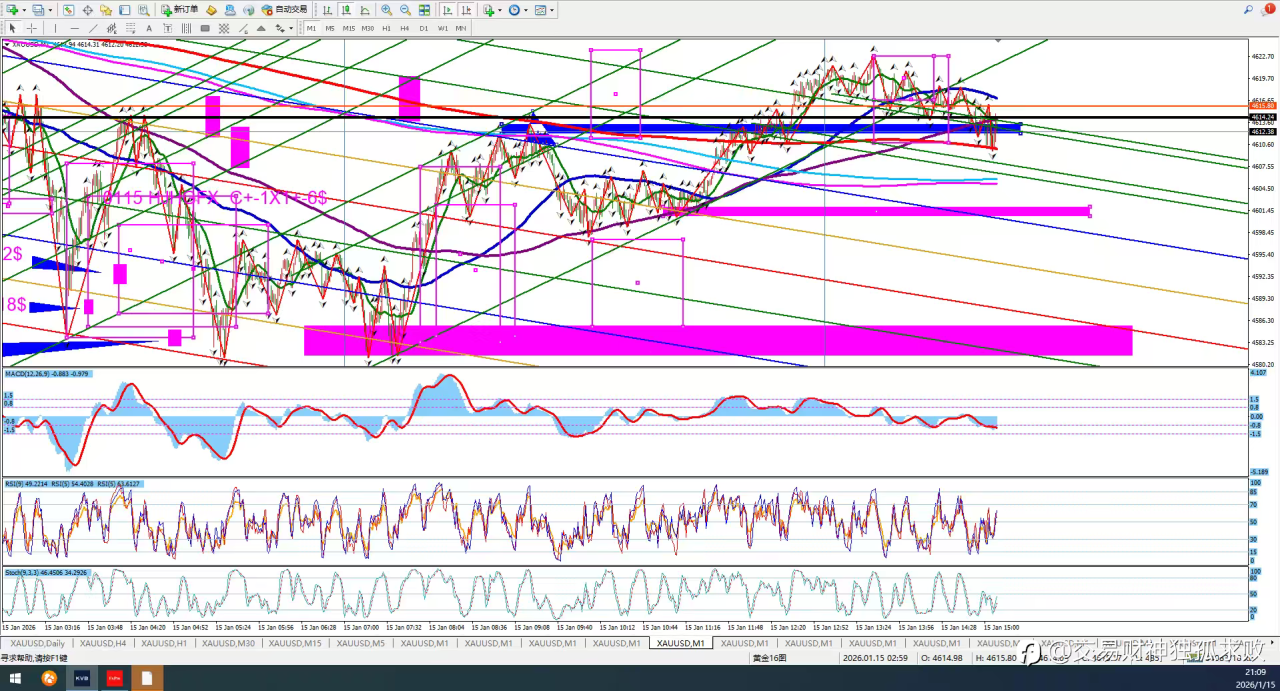Expand the Profiles dropdown arrow
Image resolution: width=1280 pixels, height=691 pixels.
point(50,10)
